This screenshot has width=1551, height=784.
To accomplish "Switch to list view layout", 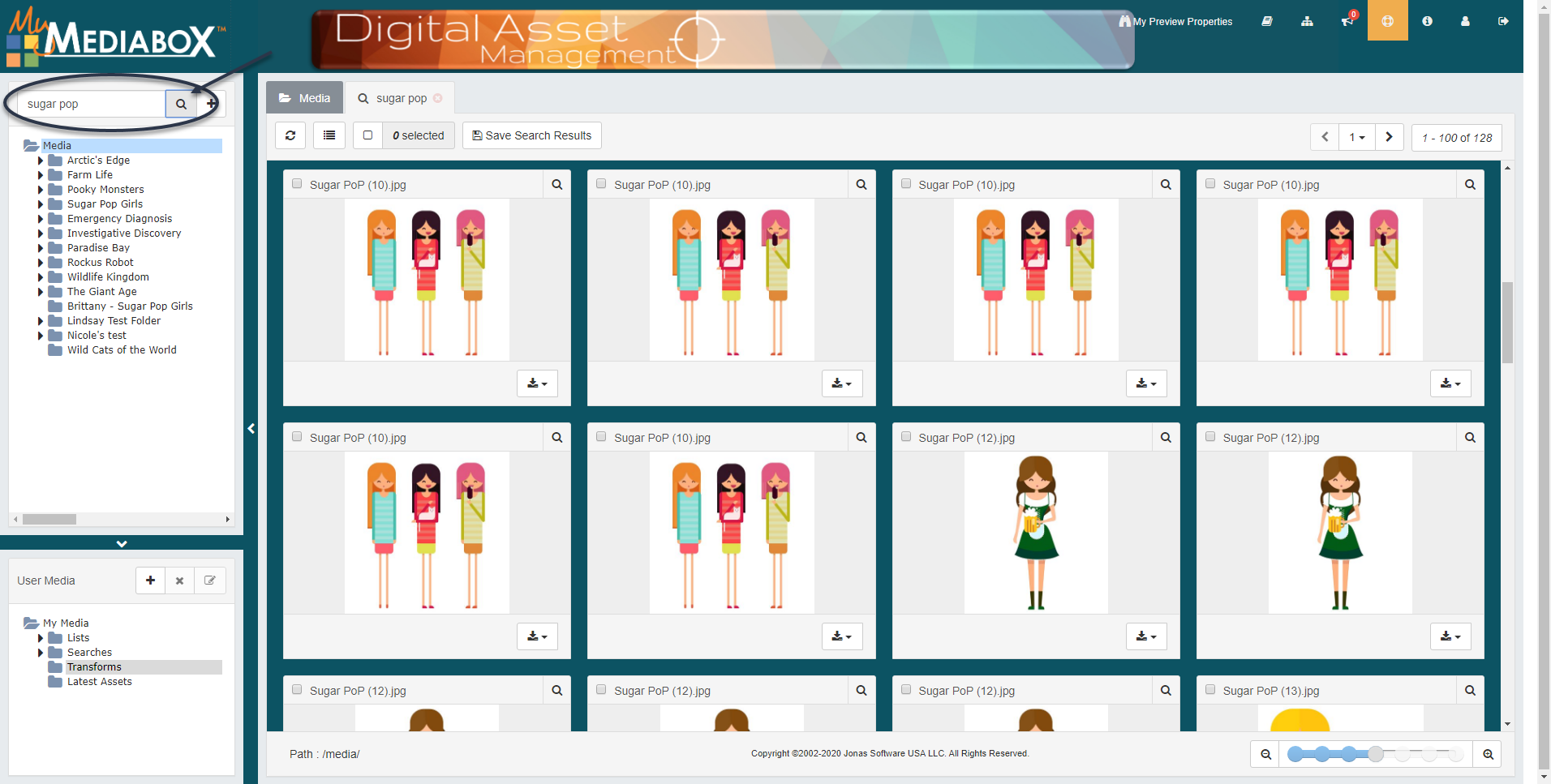I will click(329, 135).
